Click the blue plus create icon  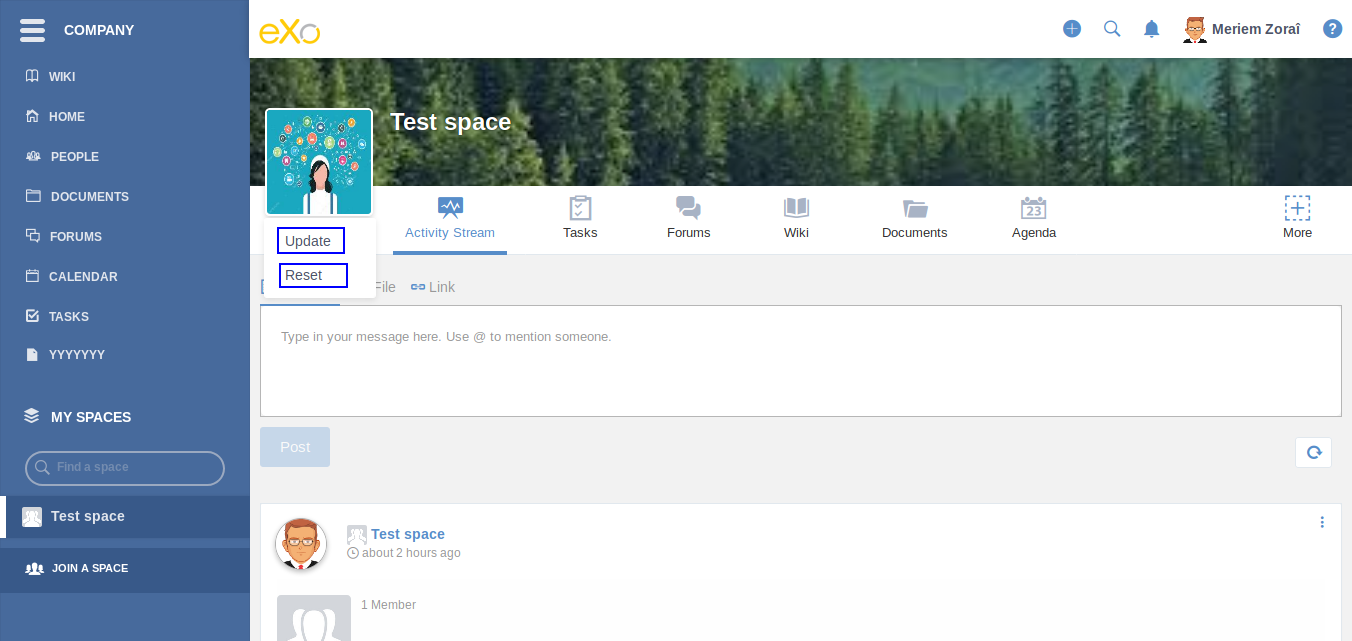click(1072, 29)
